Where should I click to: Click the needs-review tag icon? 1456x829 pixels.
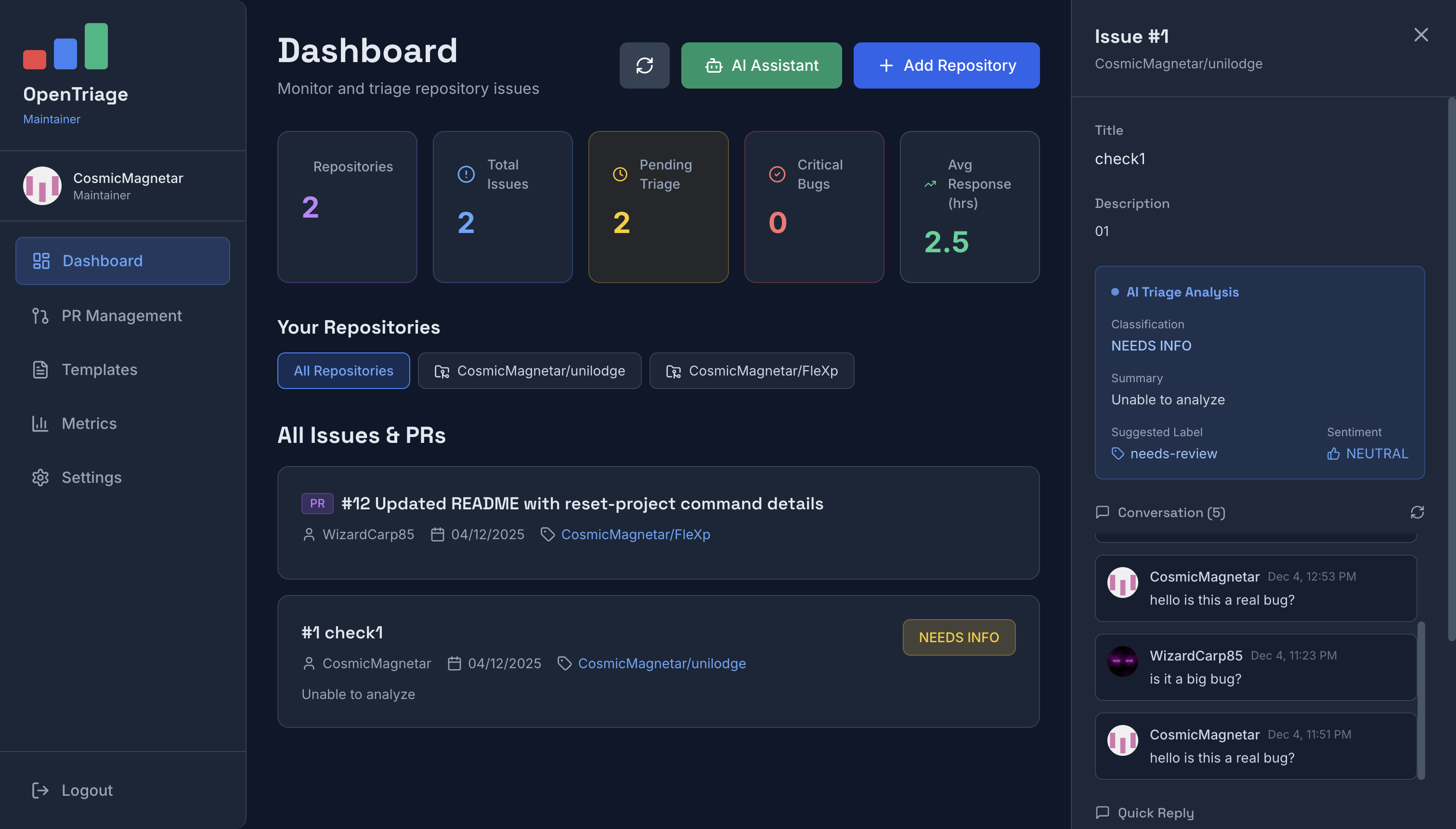[x=1117, y=453]
